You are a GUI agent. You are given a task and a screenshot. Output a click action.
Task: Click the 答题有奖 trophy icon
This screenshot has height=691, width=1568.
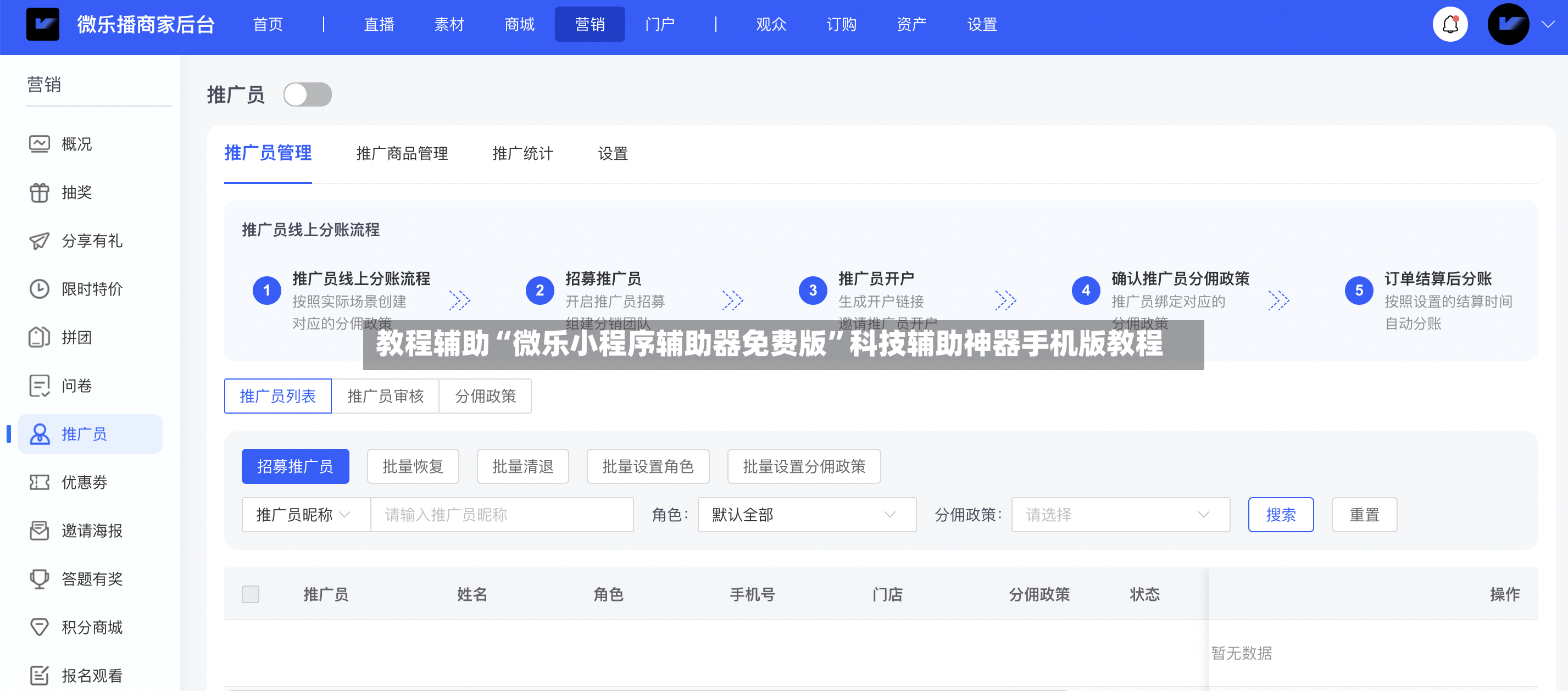pyautogui.click(x=40, y=579)
